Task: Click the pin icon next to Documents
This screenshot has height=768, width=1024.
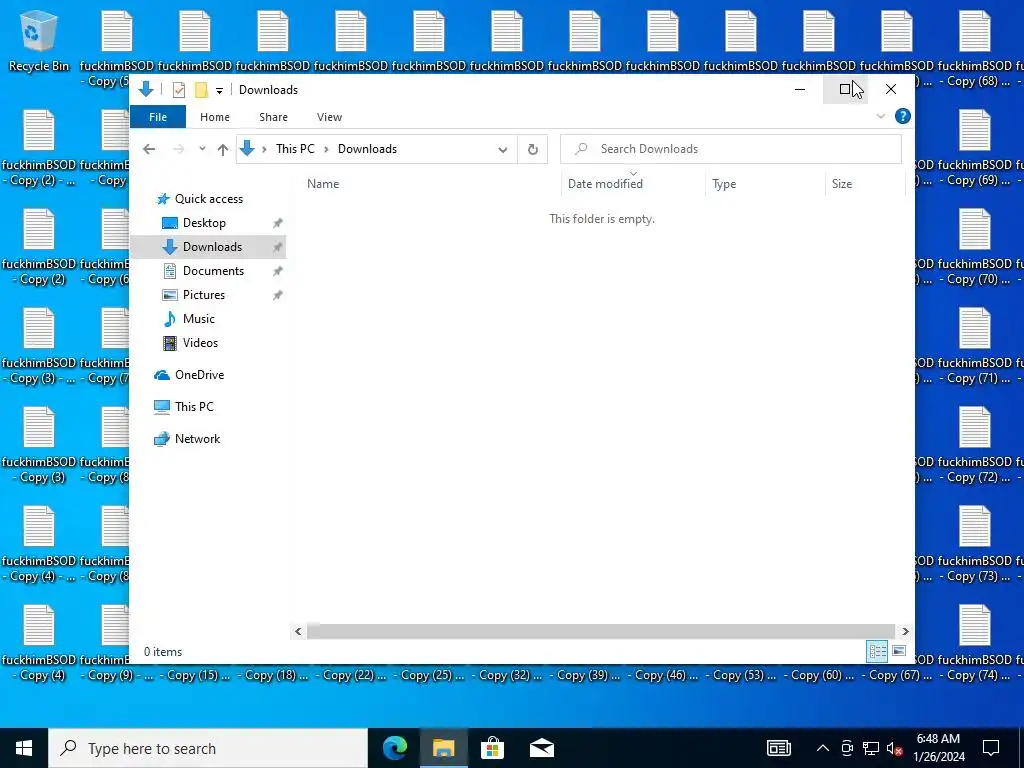Action: [x=278, y=271]
